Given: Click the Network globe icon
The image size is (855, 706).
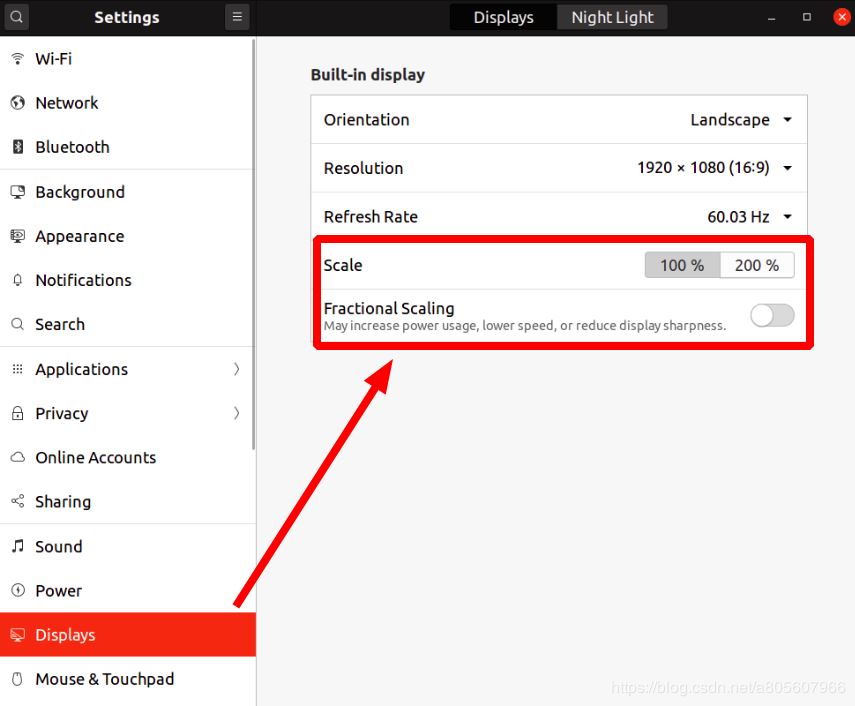Looking at the screenshot, I should [17, 103].
